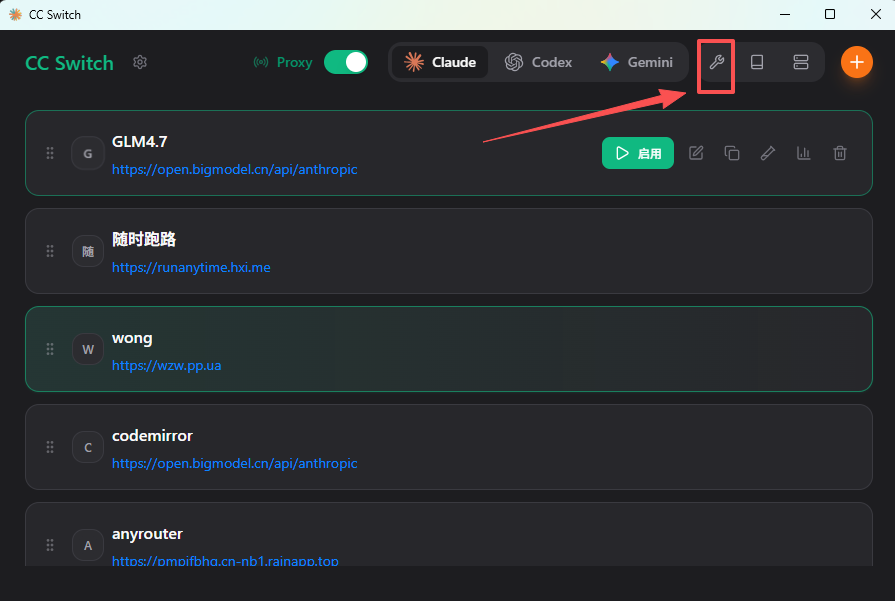This screenshot has width=895, height=601.
Task: Open the book prompts icon
Action: pyautogui.click(x=757, y=62)
